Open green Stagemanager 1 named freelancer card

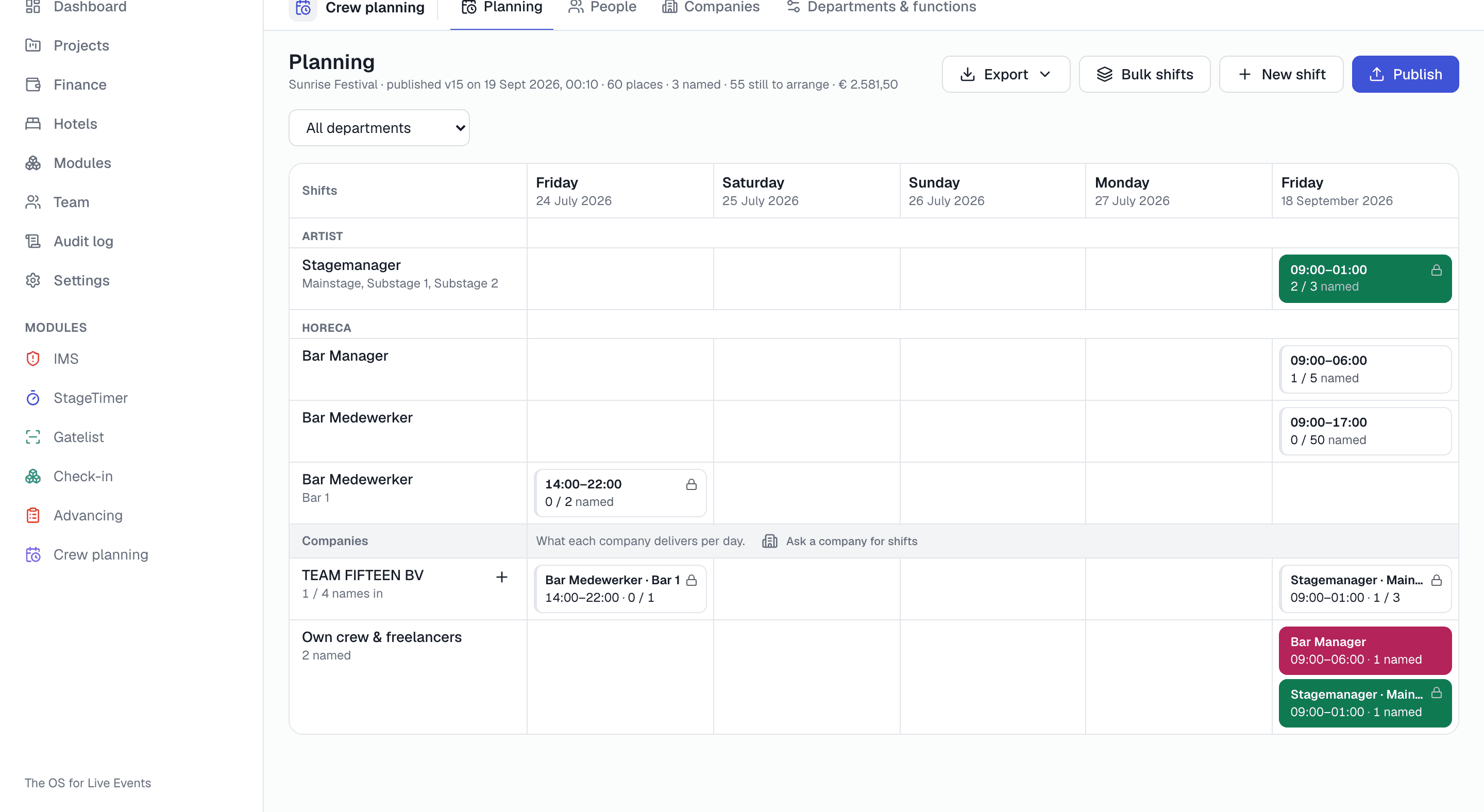1365,703
